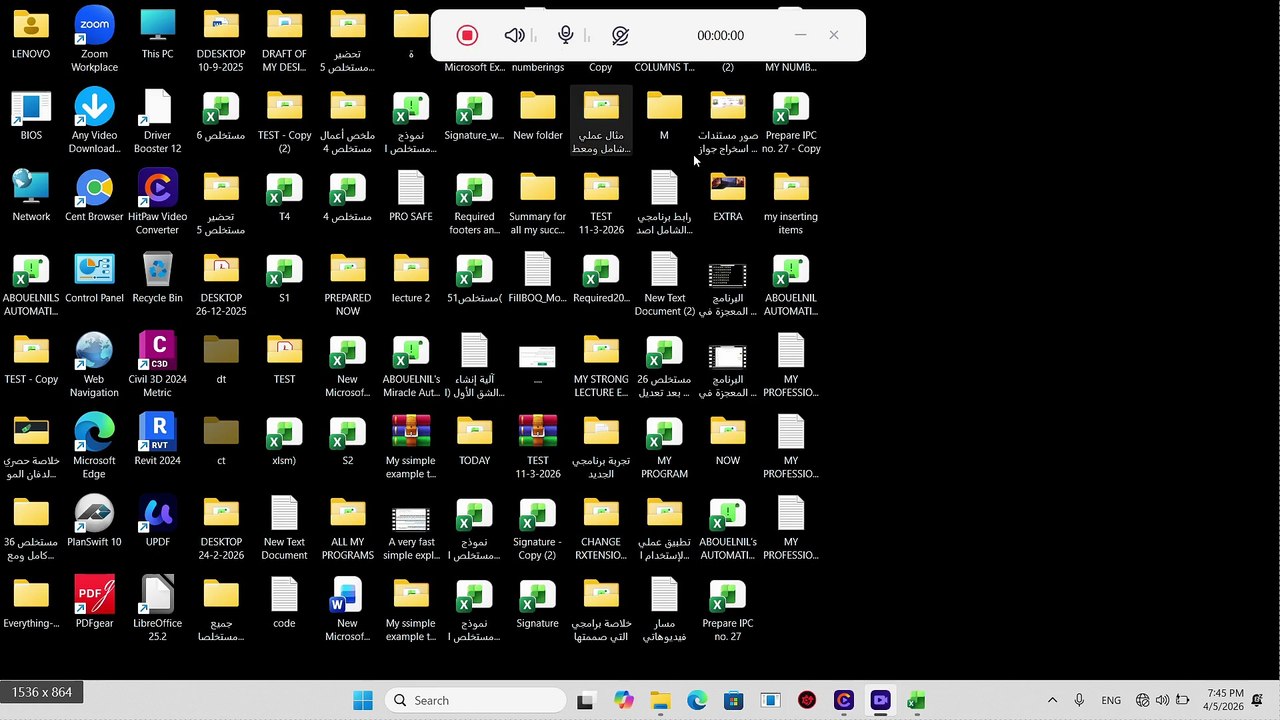Select the code text file
Screen dimensions: 1280x720
[284, 603]
